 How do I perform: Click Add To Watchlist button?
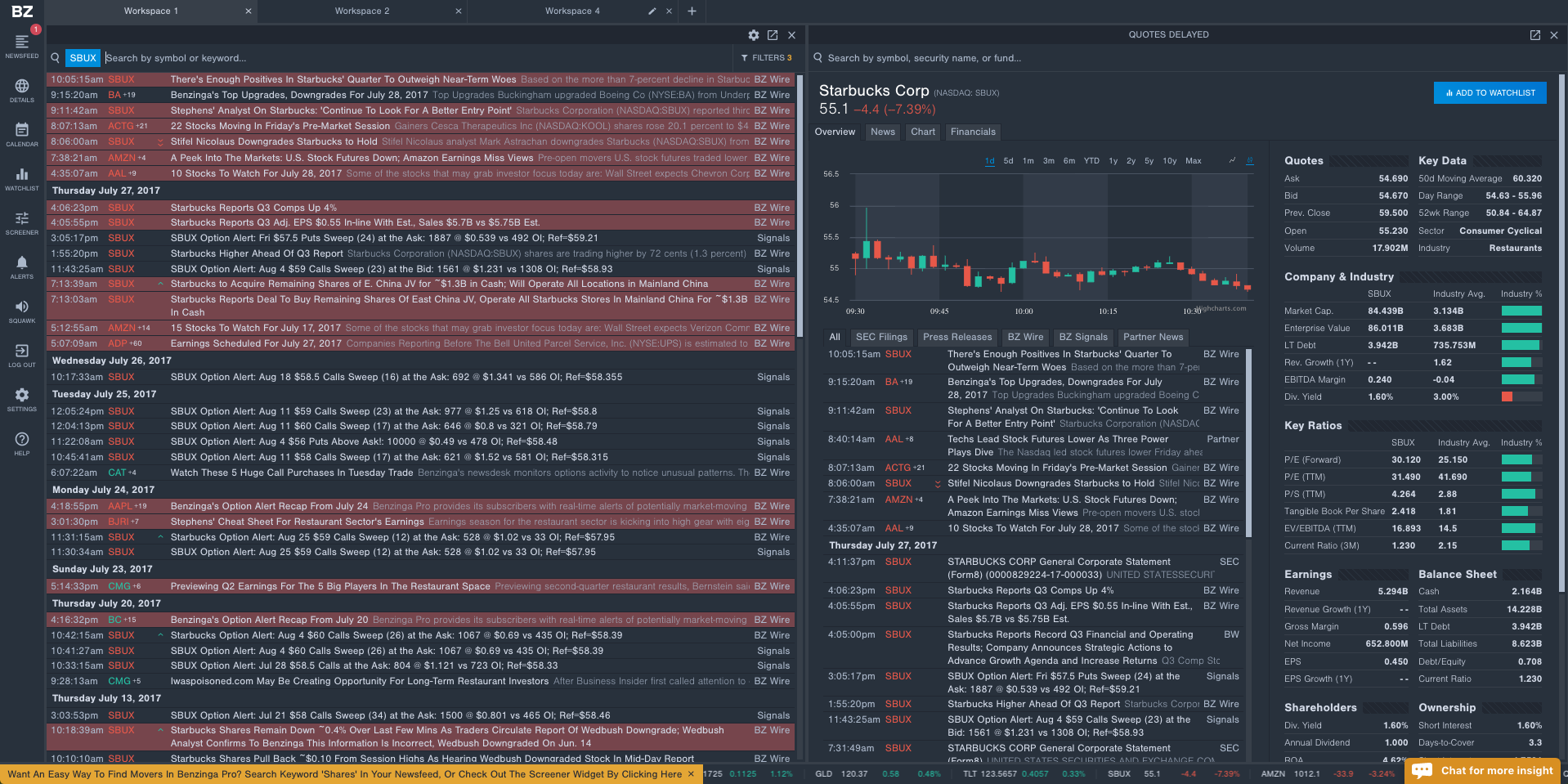tap(1490, 93)
